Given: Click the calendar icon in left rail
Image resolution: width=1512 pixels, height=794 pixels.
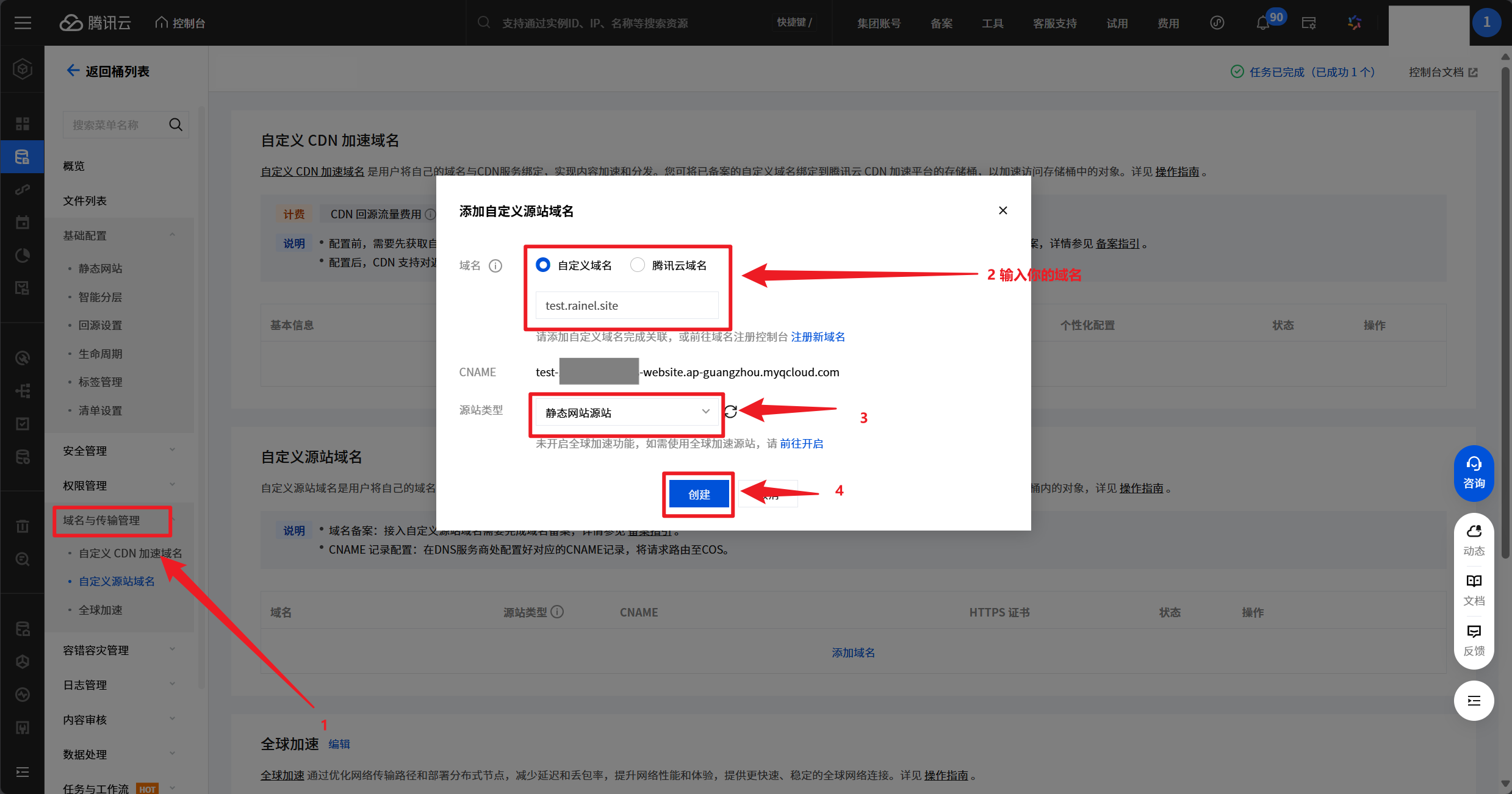Looking at the screenshot, I should point(23,223).
